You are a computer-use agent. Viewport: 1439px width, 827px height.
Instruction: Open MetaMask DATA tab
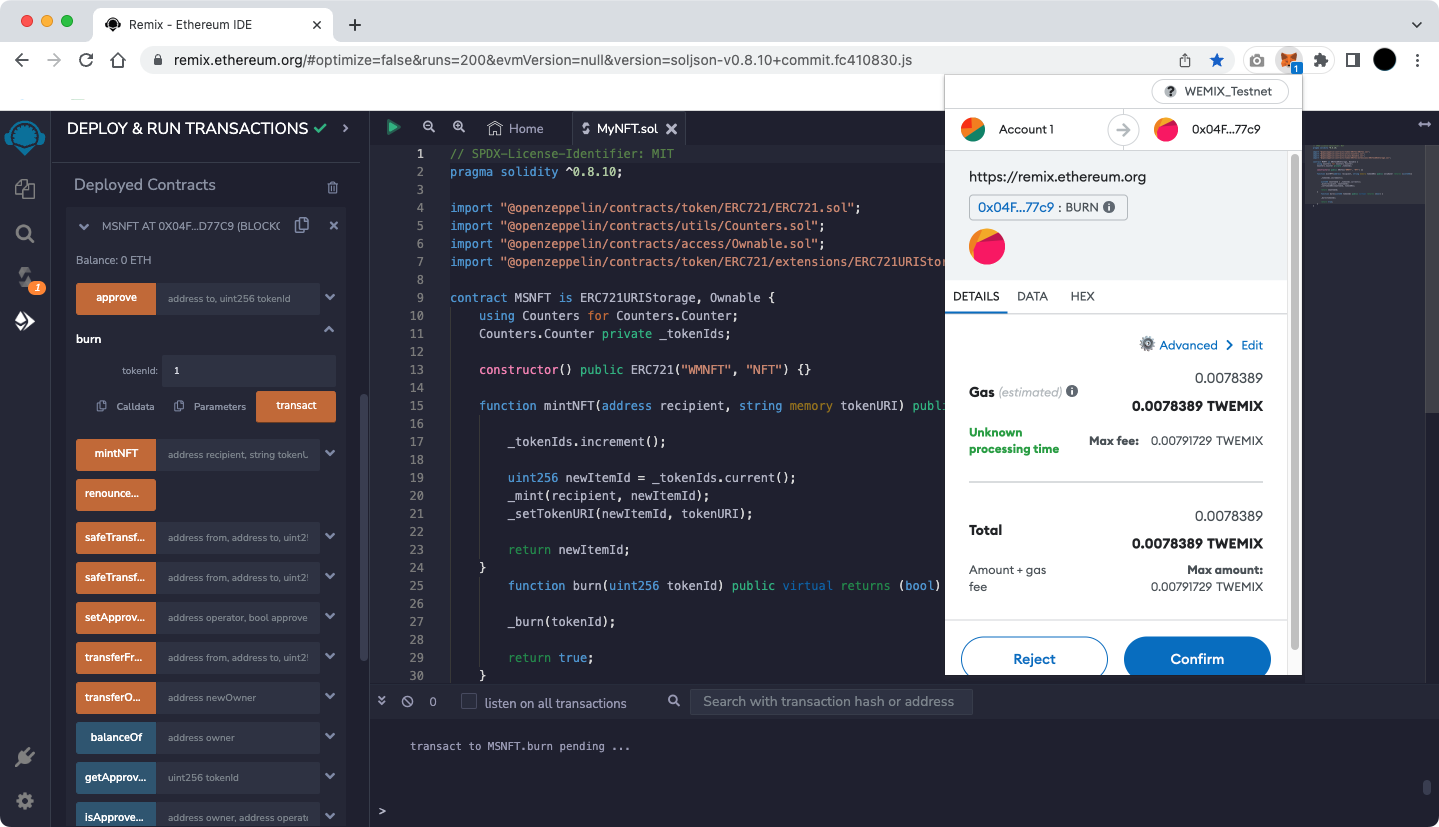pyautogui.click(x=1032, y=296)
